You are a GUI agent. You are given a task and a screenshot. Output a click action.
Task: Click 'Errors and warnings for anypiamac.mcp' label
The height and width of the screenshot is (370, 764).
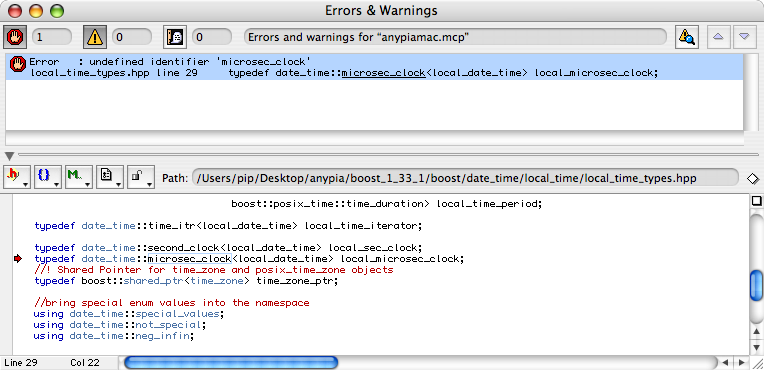pos(455,37)
